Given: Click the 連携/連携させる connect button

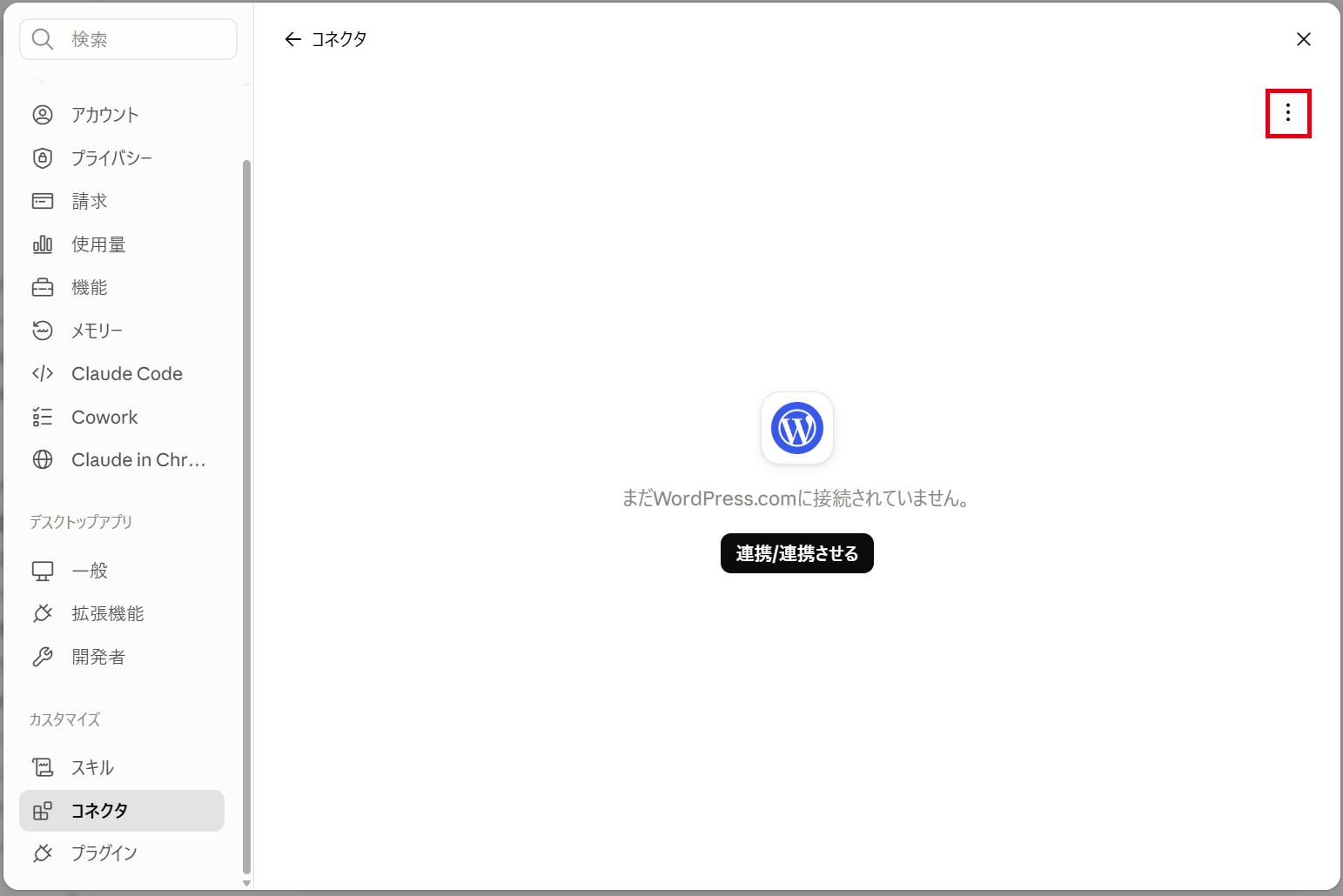Looking at the screenshot, I should [x=797, y=553].
